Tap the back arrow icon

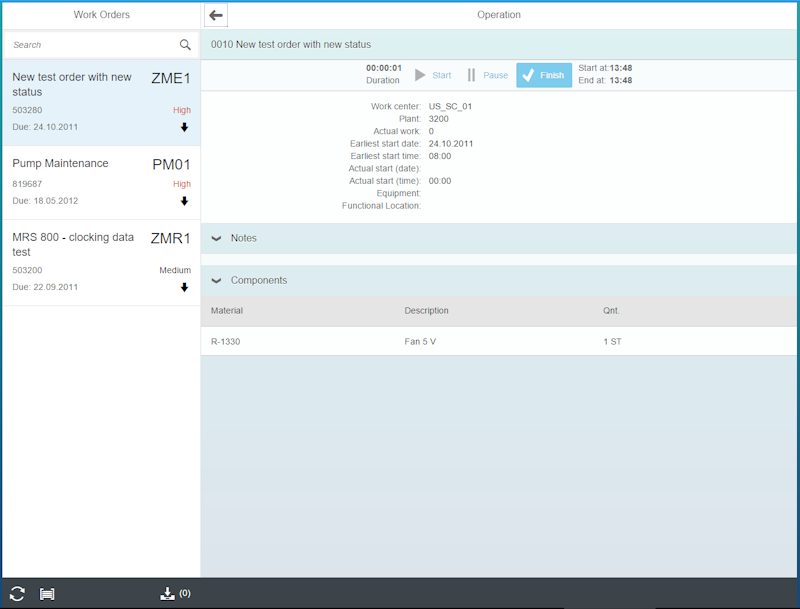[215, 15]
